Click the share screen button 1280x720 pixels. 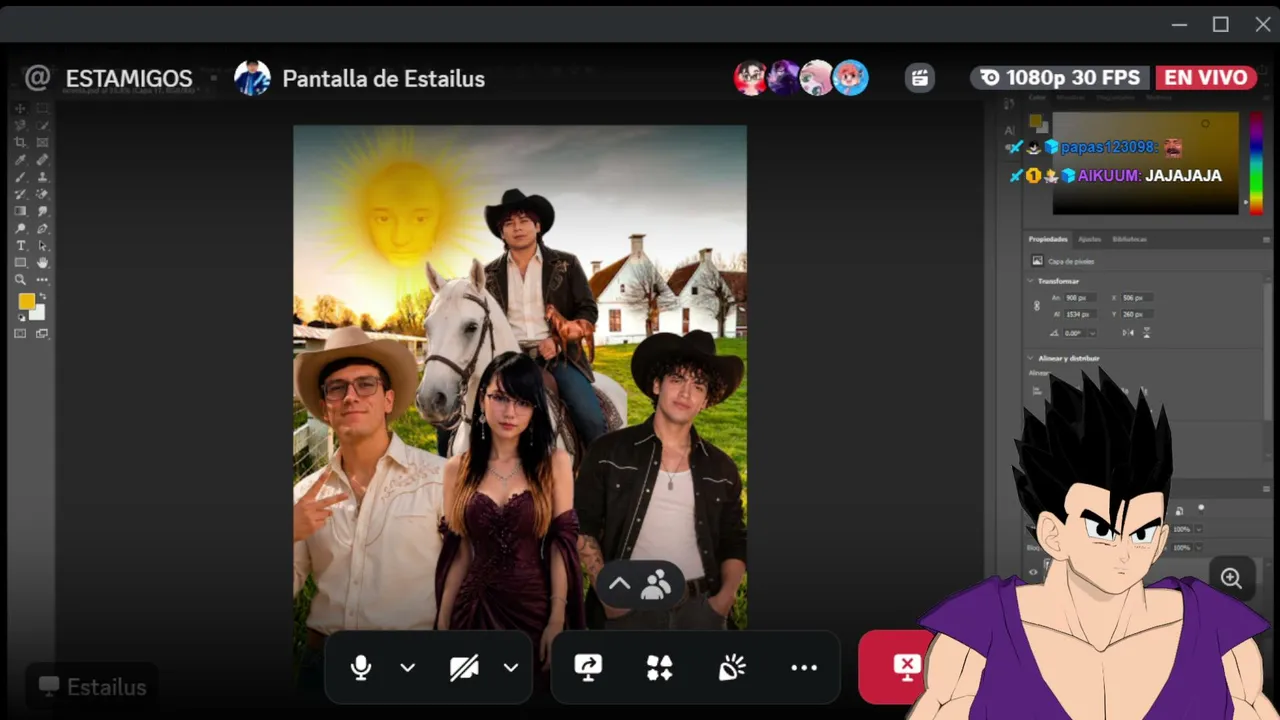tap(588, 668)
